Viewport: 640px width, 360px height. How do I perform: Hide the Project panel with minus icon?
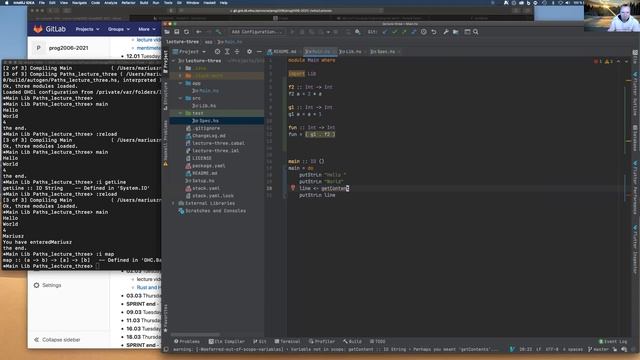tap(259, 52)
